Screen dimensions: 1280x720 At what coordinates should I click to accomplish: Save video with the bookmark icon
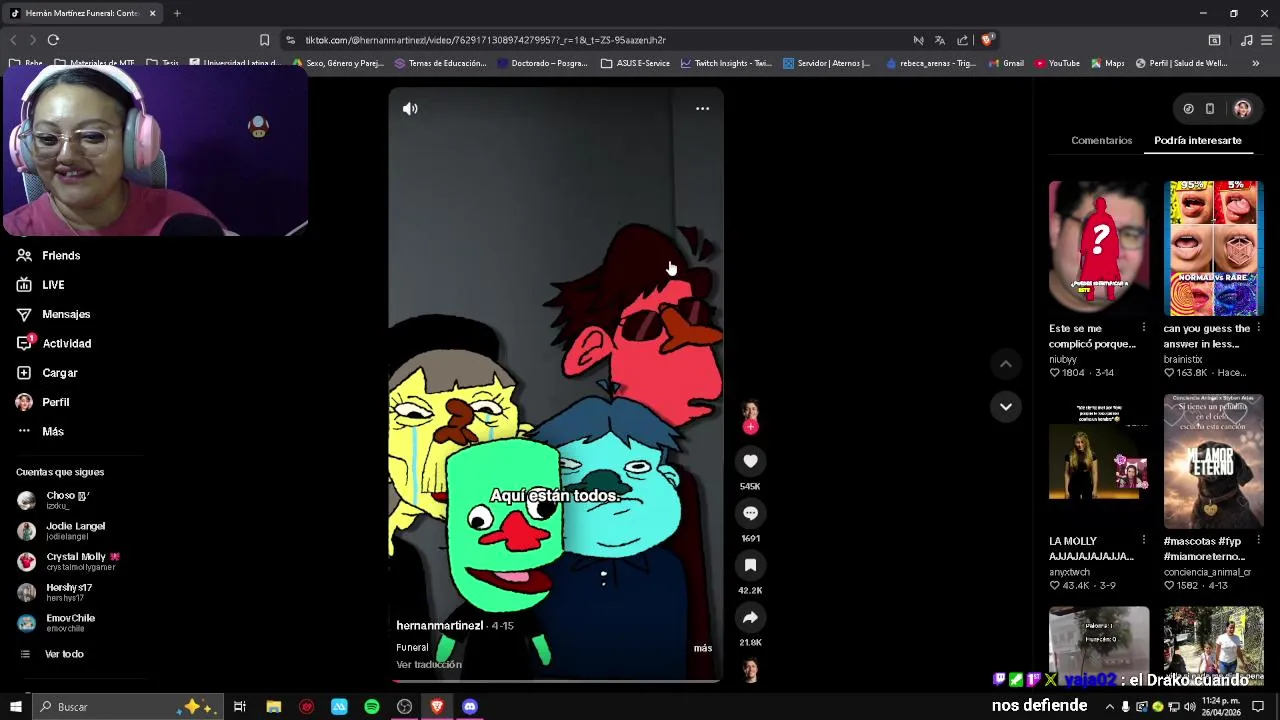click(750, 565)
